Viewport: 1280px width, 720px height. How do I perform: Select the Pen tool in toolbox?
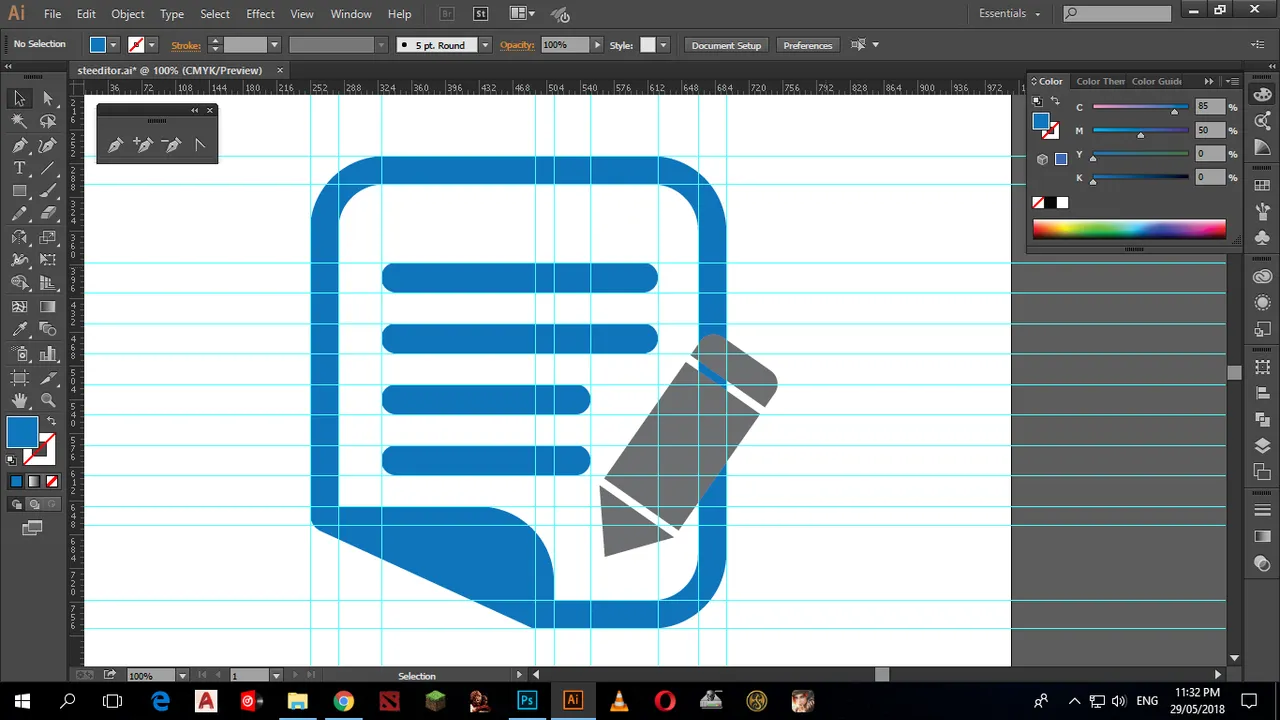[19, 145]
